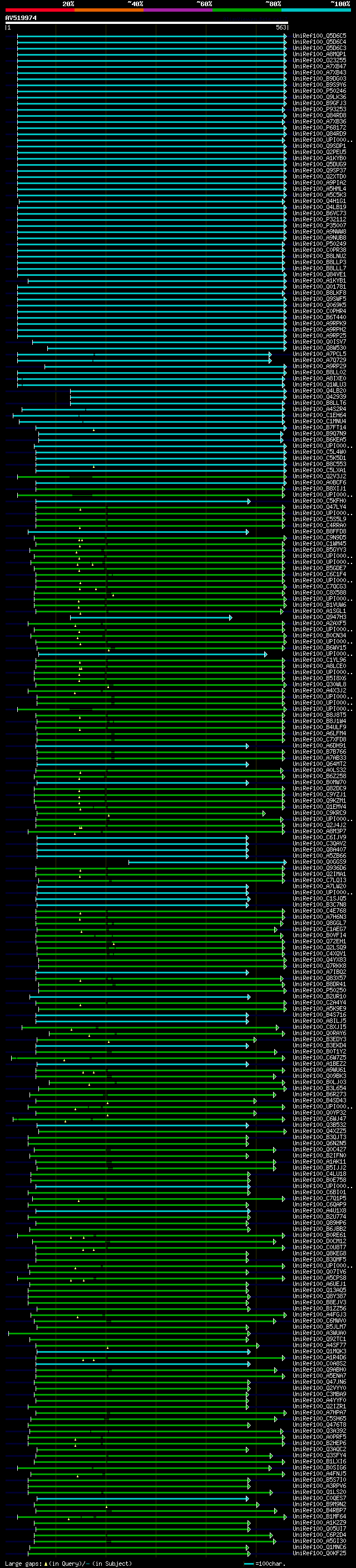Click the purple ~60% identity legend segment
This screenshot has height=1568, width=356.
(x=179, y=10)
